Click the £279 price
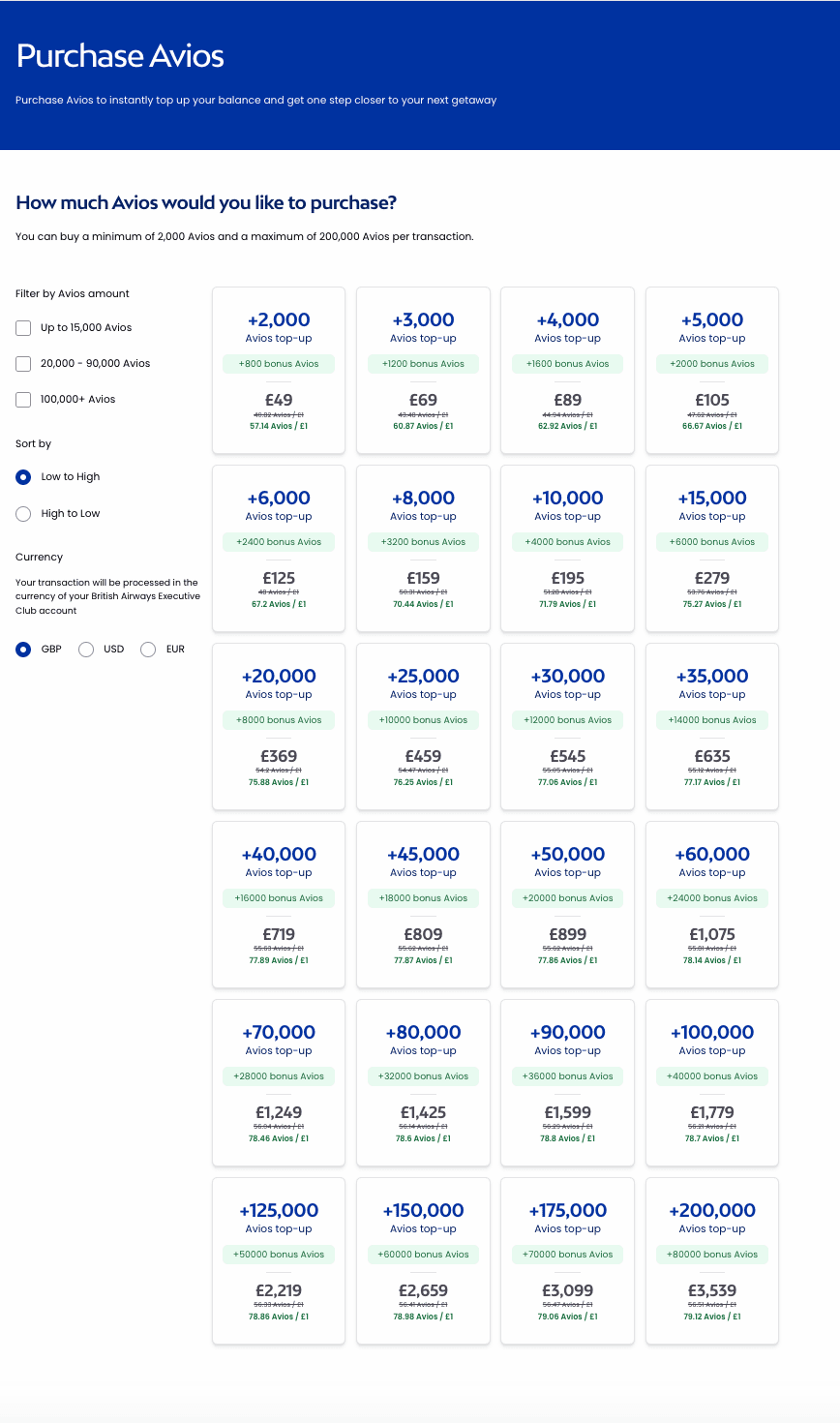 pos(712,578)
